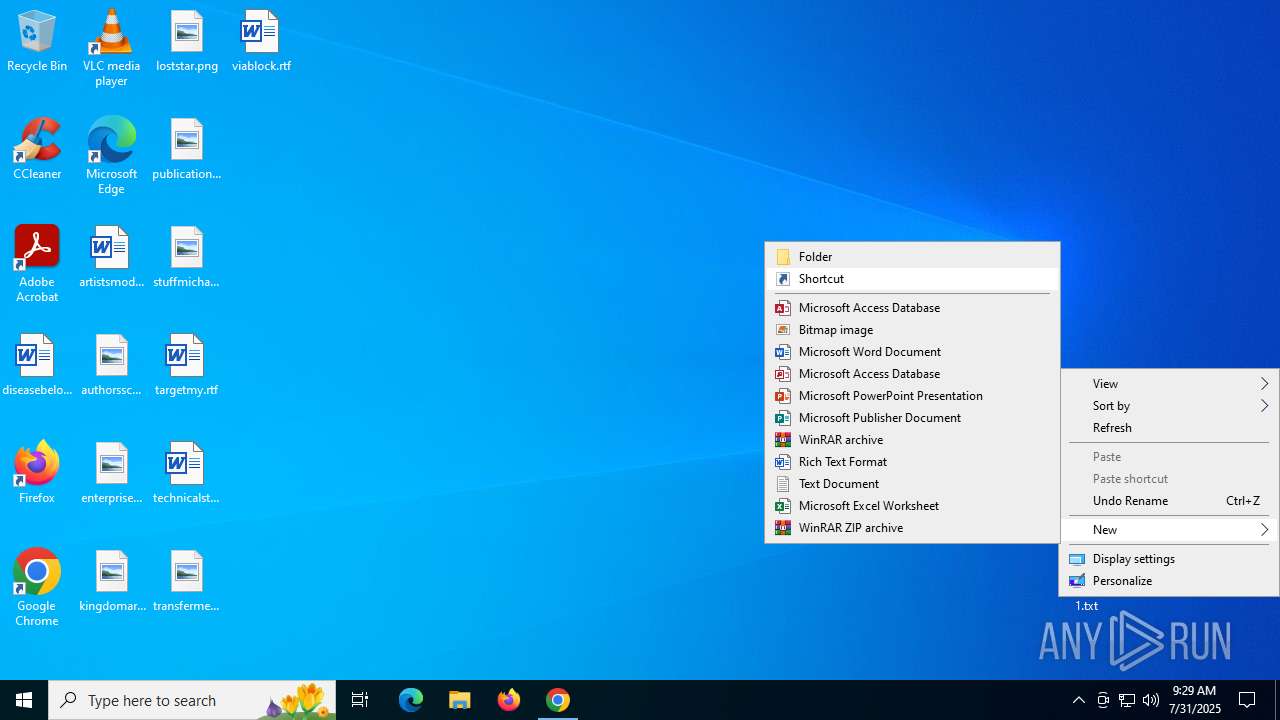Select the Microsoft Edge desktop shortcut

coord(111,156)
